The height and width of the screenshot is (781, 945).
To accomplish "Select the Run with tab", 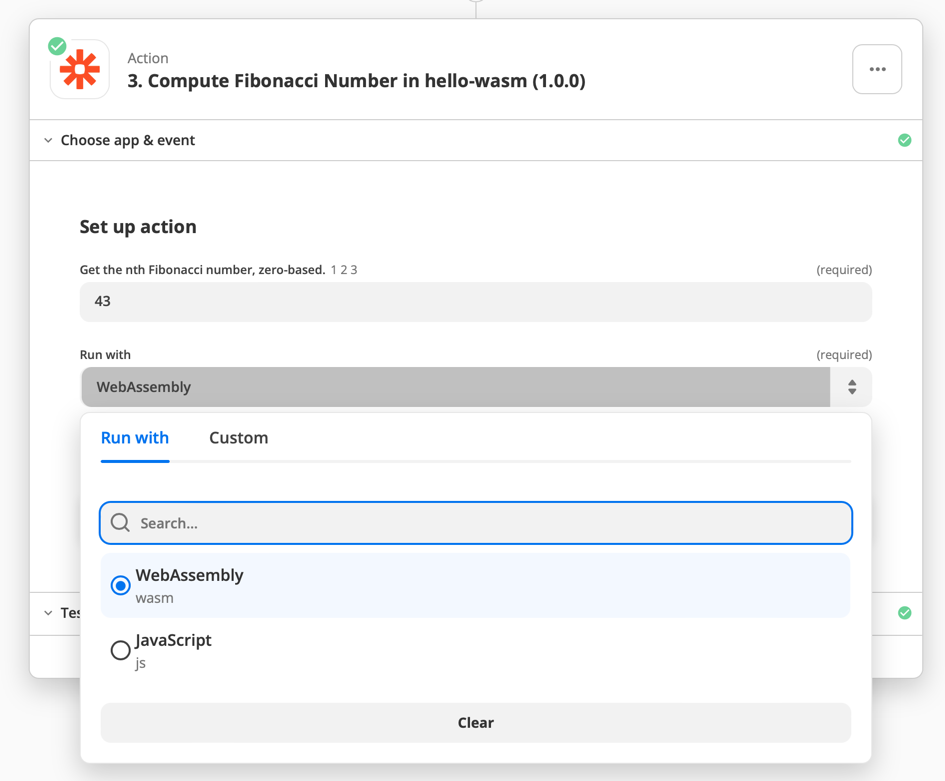I will (135, 438).
